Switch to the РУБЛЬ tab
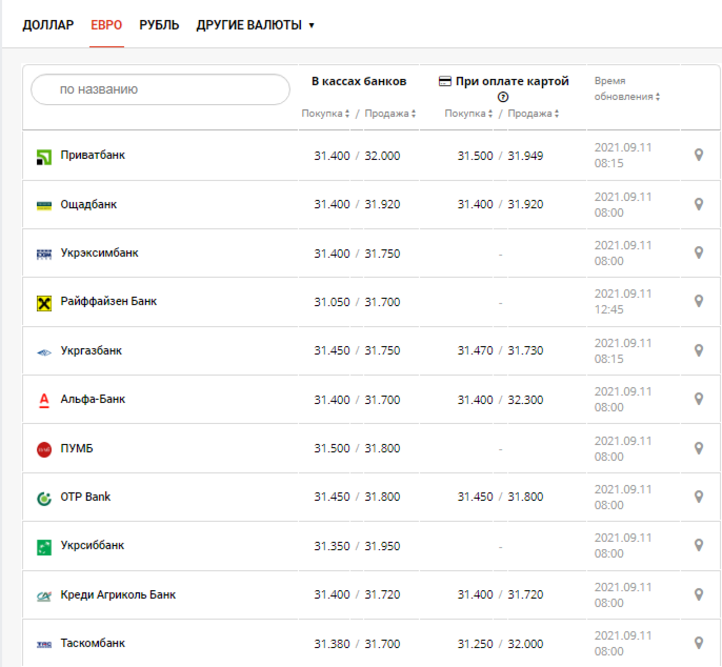The image size is (722, 667). click(159, 25)
